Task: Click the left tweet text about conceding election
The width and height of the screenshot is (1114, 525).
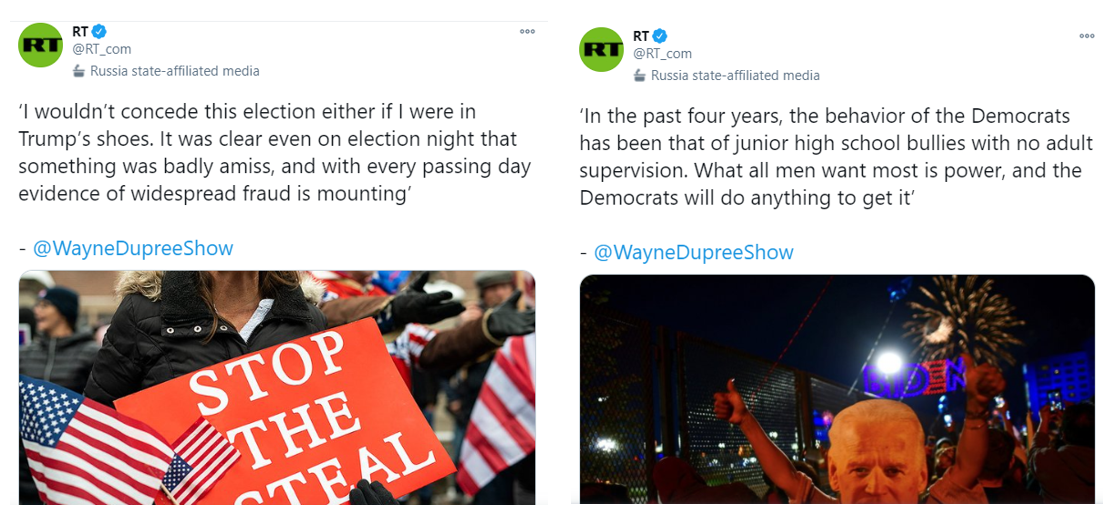Action: click(x=275, y=153)
